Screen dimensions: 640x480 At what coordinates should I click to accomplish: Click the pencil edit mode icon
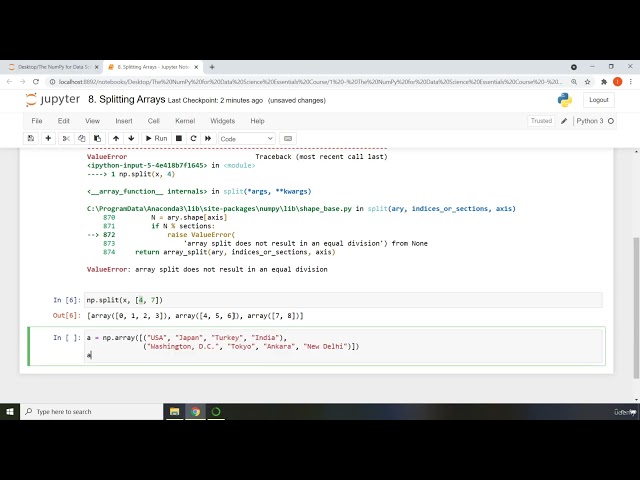[x=564, y=121]
